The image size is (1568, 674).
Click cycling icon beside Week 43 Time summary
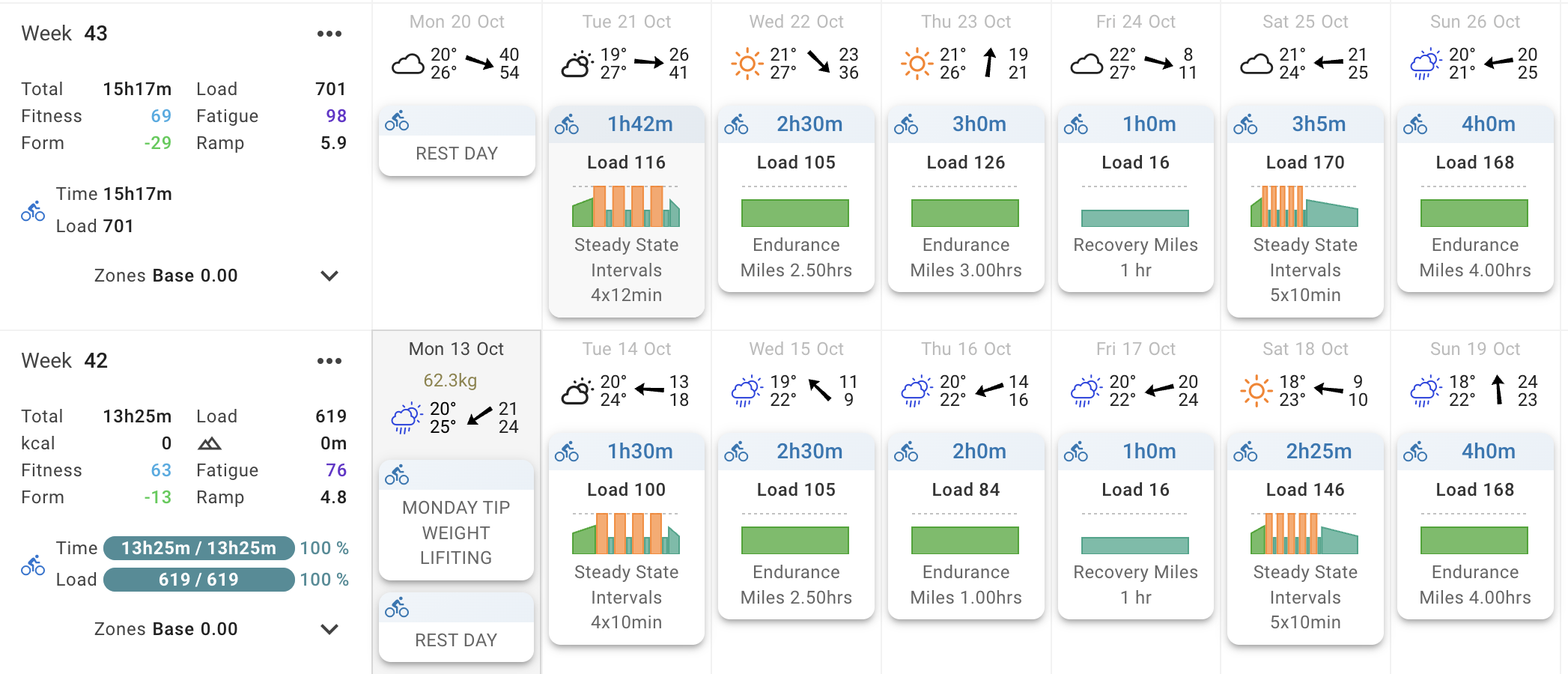(x=33, y=211)
